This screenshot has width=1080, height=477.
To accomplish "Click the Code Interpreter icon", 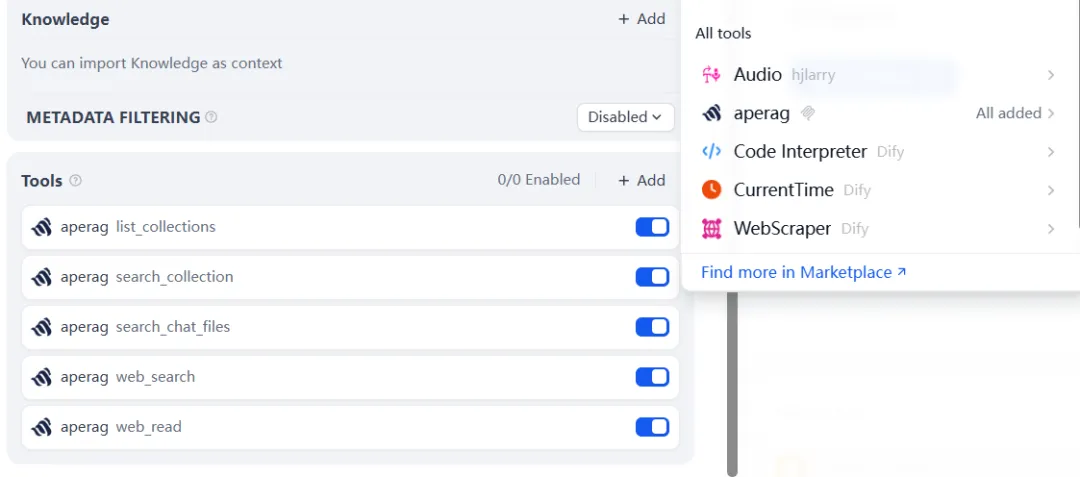I will [x=711, y=152].
